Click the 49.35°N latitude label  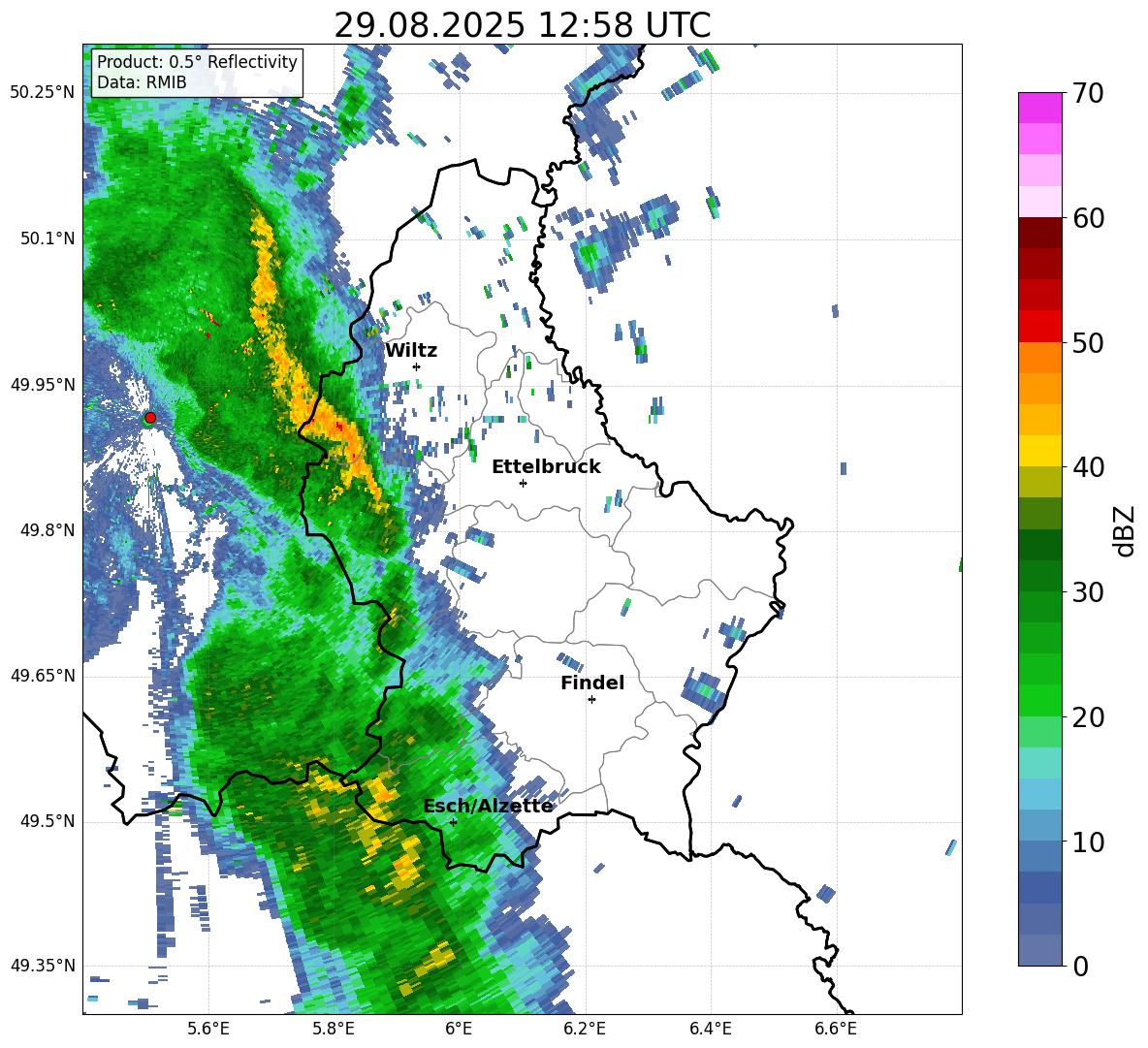(x=43, y=966)
